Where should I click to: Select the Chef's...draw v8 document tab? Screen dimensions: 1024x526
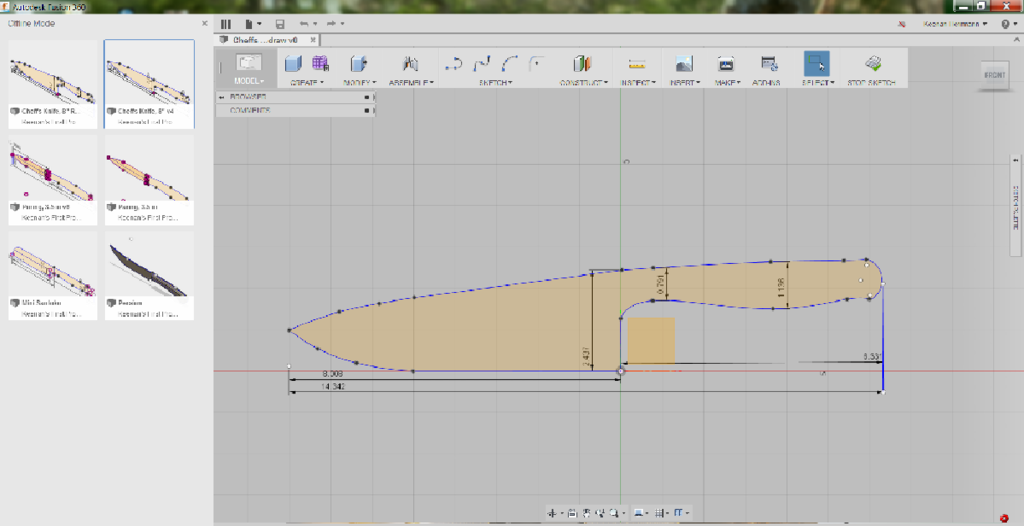(264, 40)
